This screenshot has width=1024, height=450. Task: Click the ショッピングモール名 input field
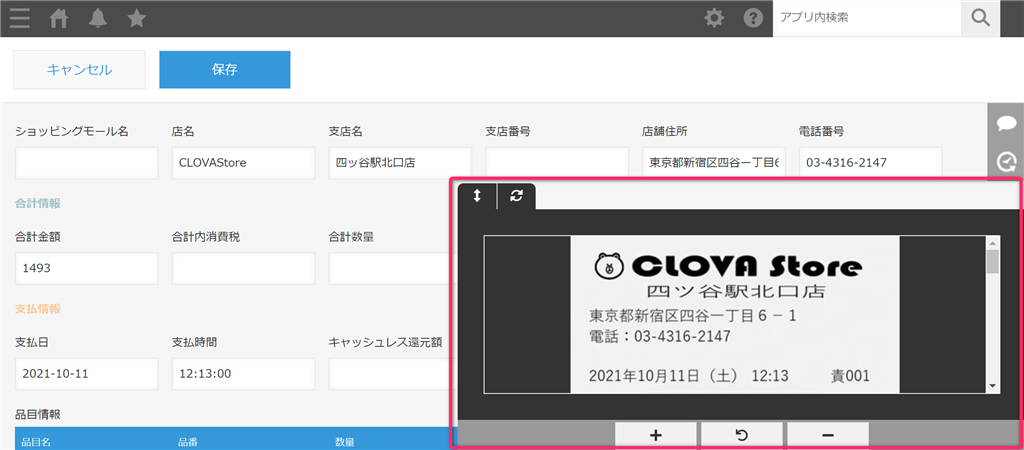point(87,163)
